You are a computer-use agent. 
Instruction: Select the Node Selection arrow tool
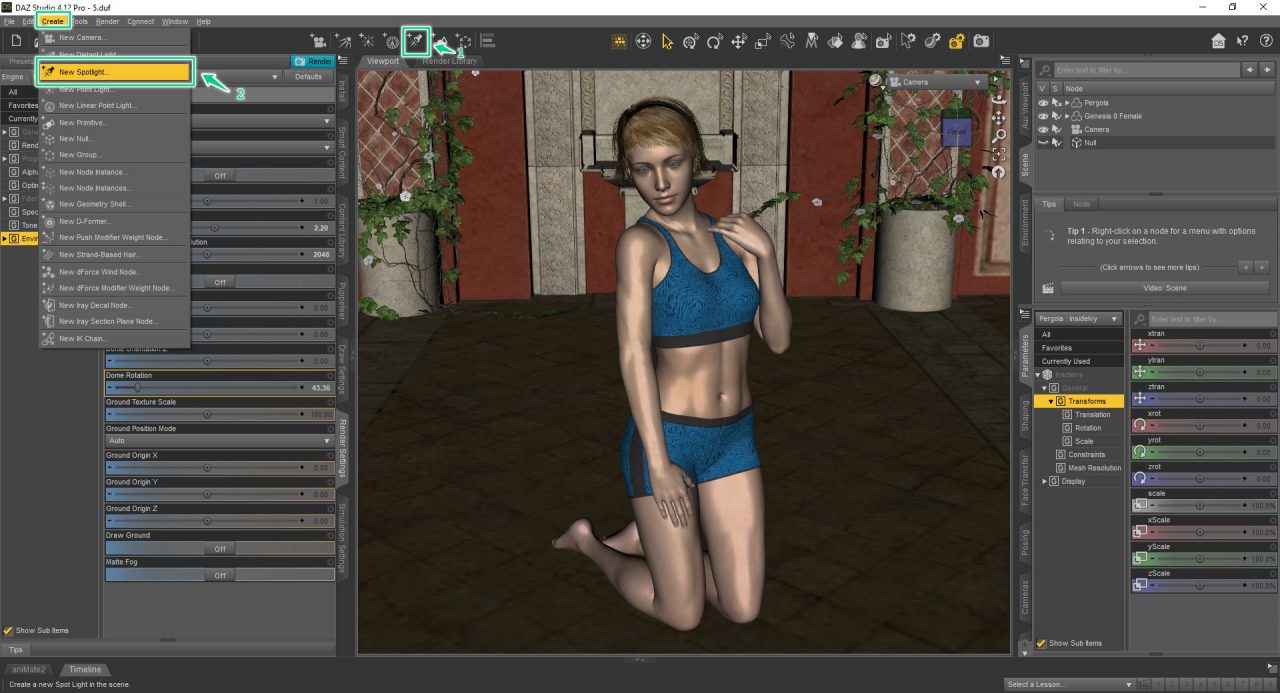pyautogui.click(x=668, y=41)
